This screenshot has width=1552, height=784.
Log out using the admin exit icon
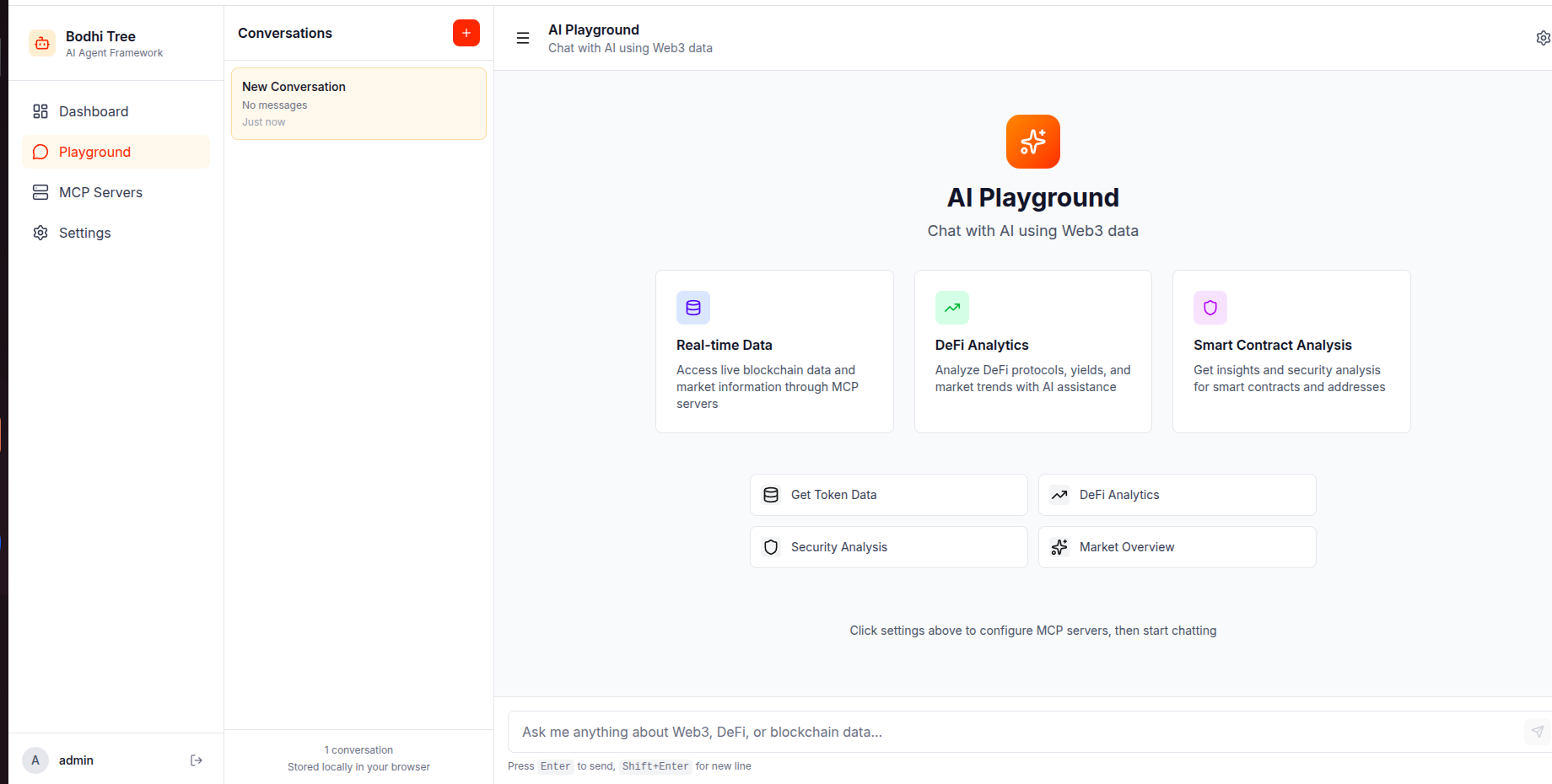click(x=197, y=760)
